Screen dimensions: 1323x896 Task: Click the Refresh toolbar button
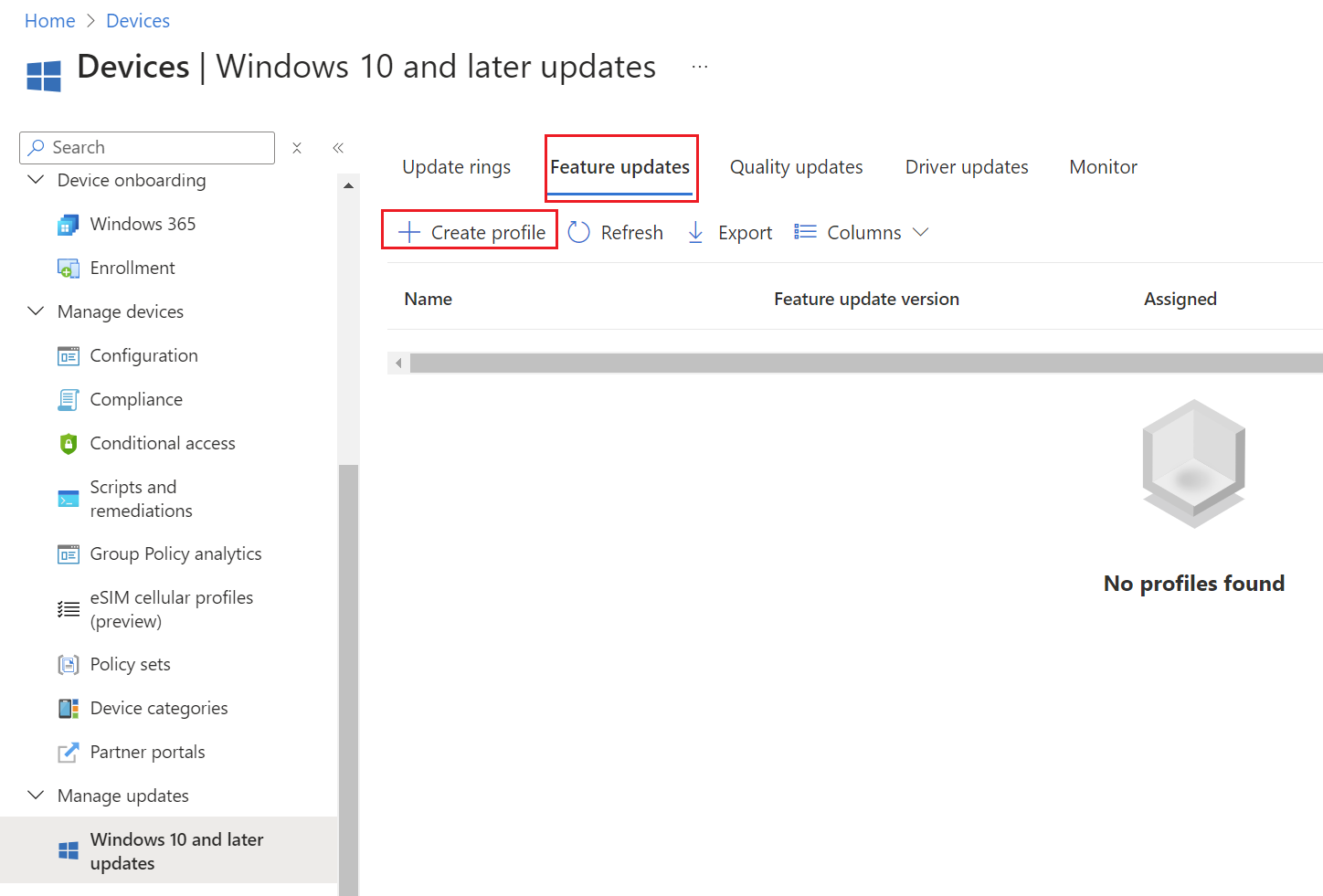click(616, 233)
